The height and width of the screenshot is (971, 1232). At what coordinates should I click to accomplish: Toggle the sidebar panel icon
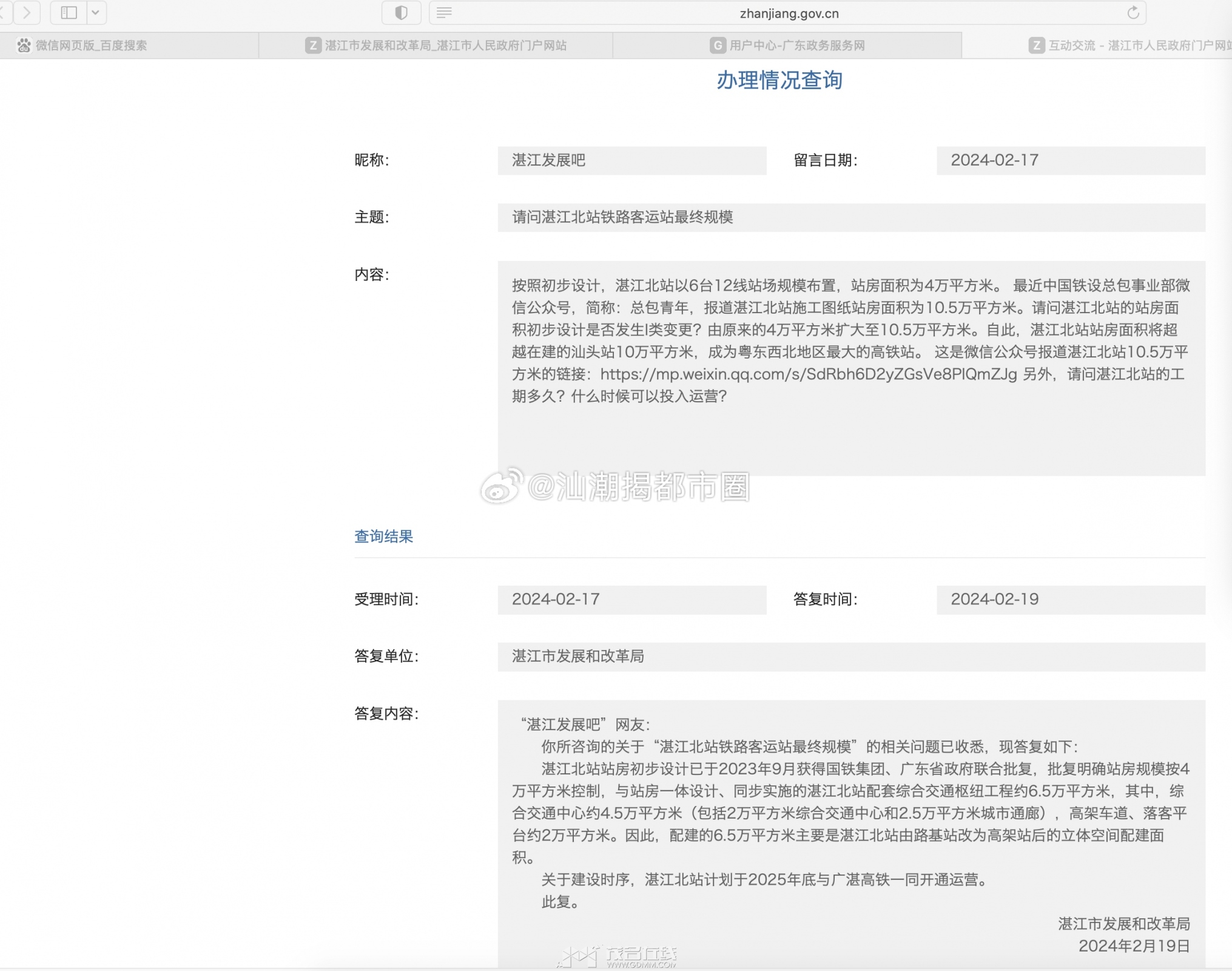point(69,13)
